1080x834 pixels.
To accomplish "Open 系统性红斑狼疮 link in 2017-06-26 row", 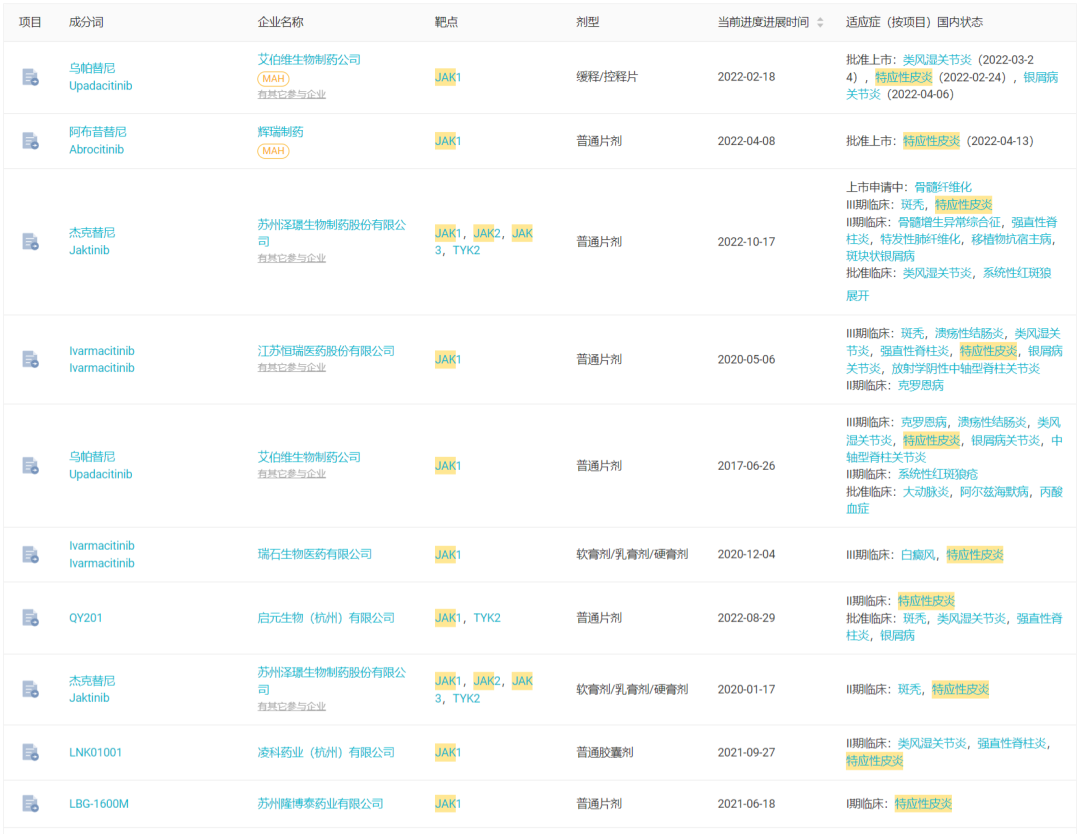I will 937,475.
